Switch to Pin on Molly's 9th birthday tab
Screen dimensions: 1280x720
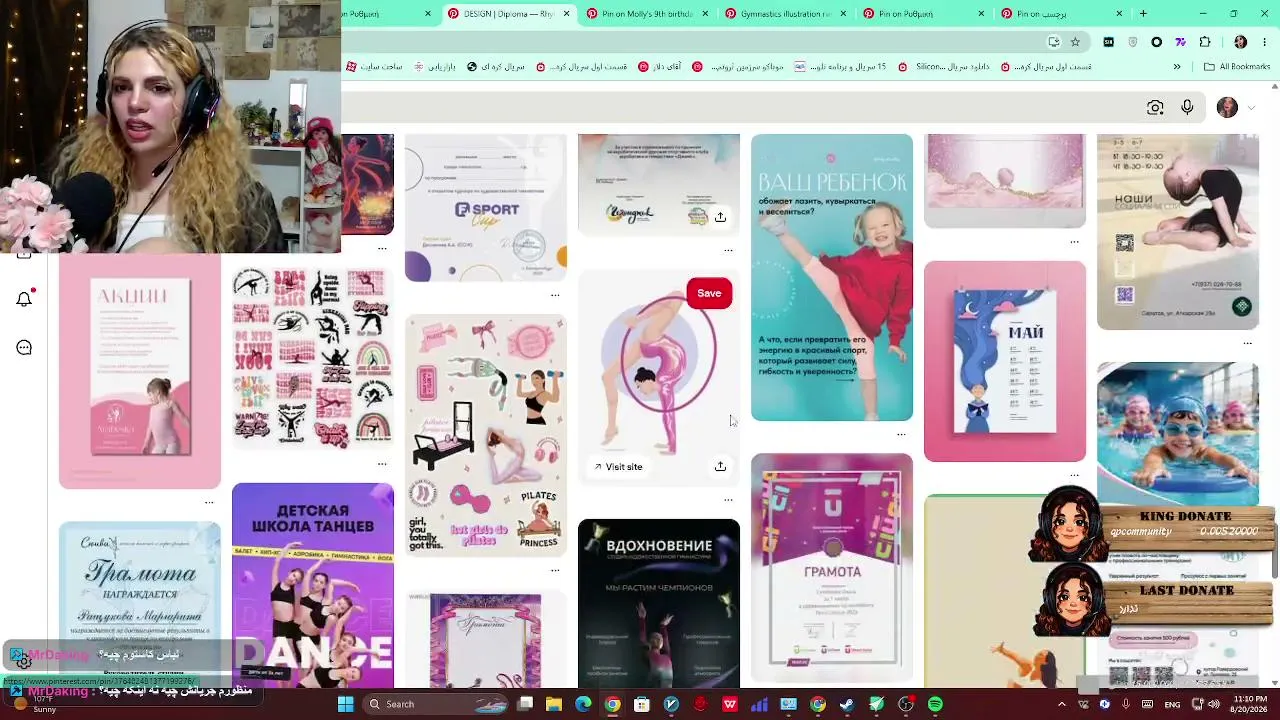click(647, 14)
